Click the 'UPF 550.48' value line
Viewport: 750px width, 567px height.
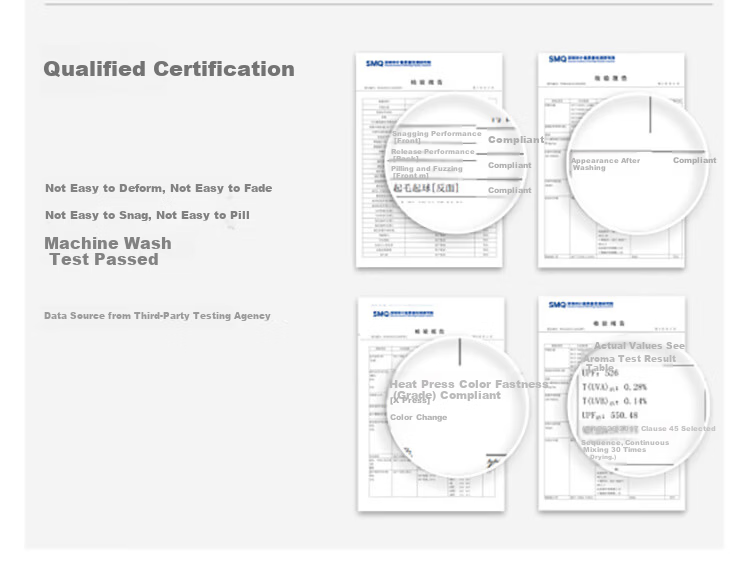pyautogui.click(x=610, y=415)
